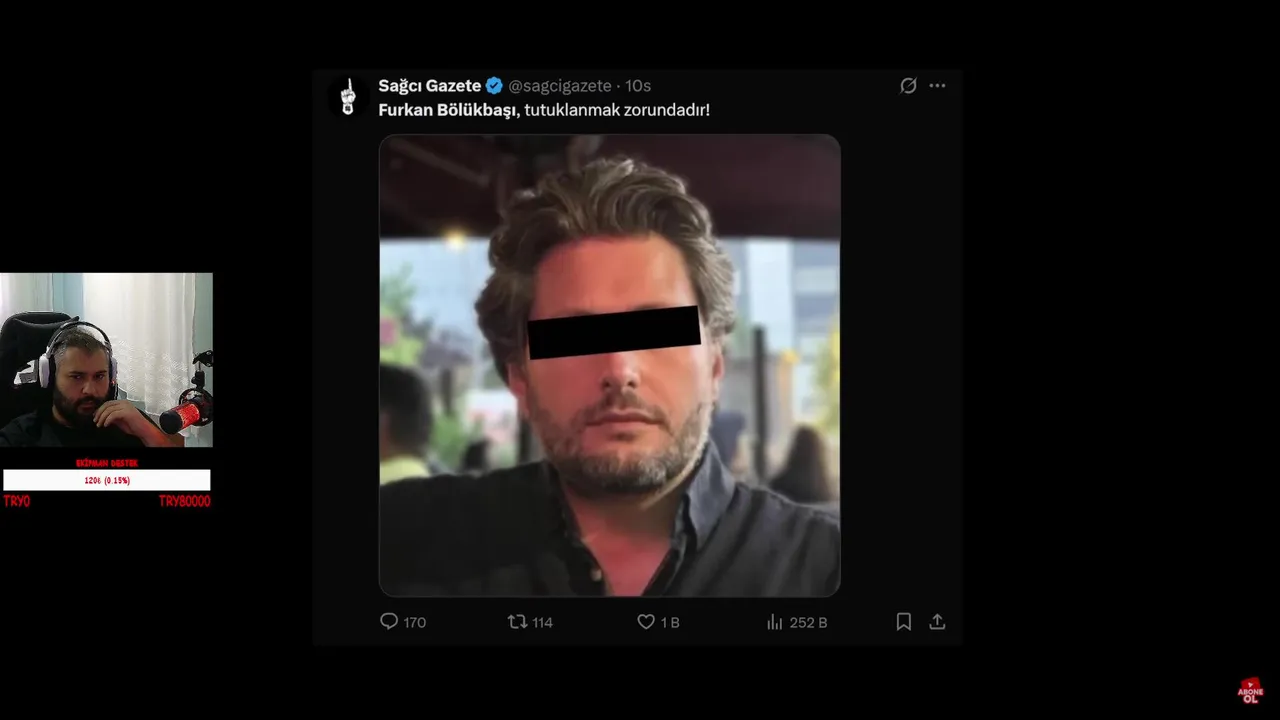Open the Sağcı Gazete profile avatar
Screen dimensions: 1280x720
click(348, 97)
